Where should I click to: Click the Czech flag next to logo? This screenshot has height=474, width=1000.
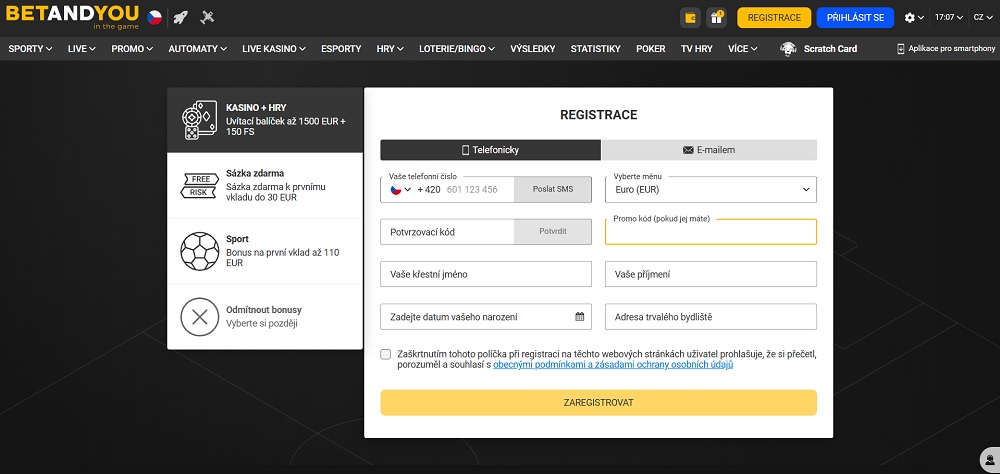[x=154, y=17]
